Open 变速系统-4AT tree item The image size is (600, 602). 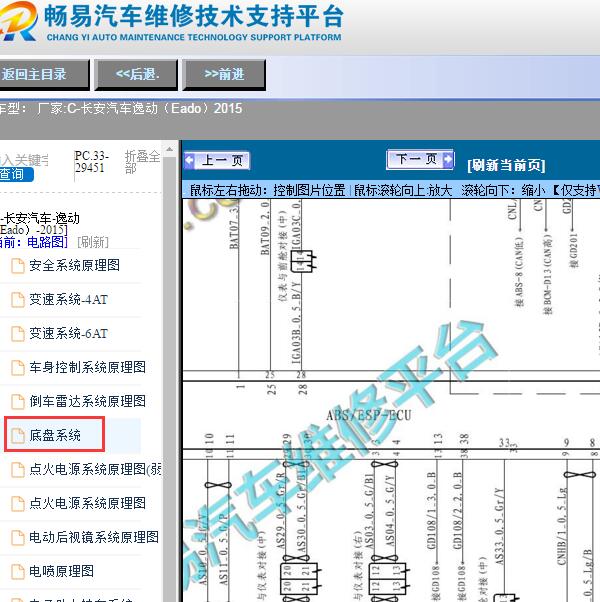69,299
